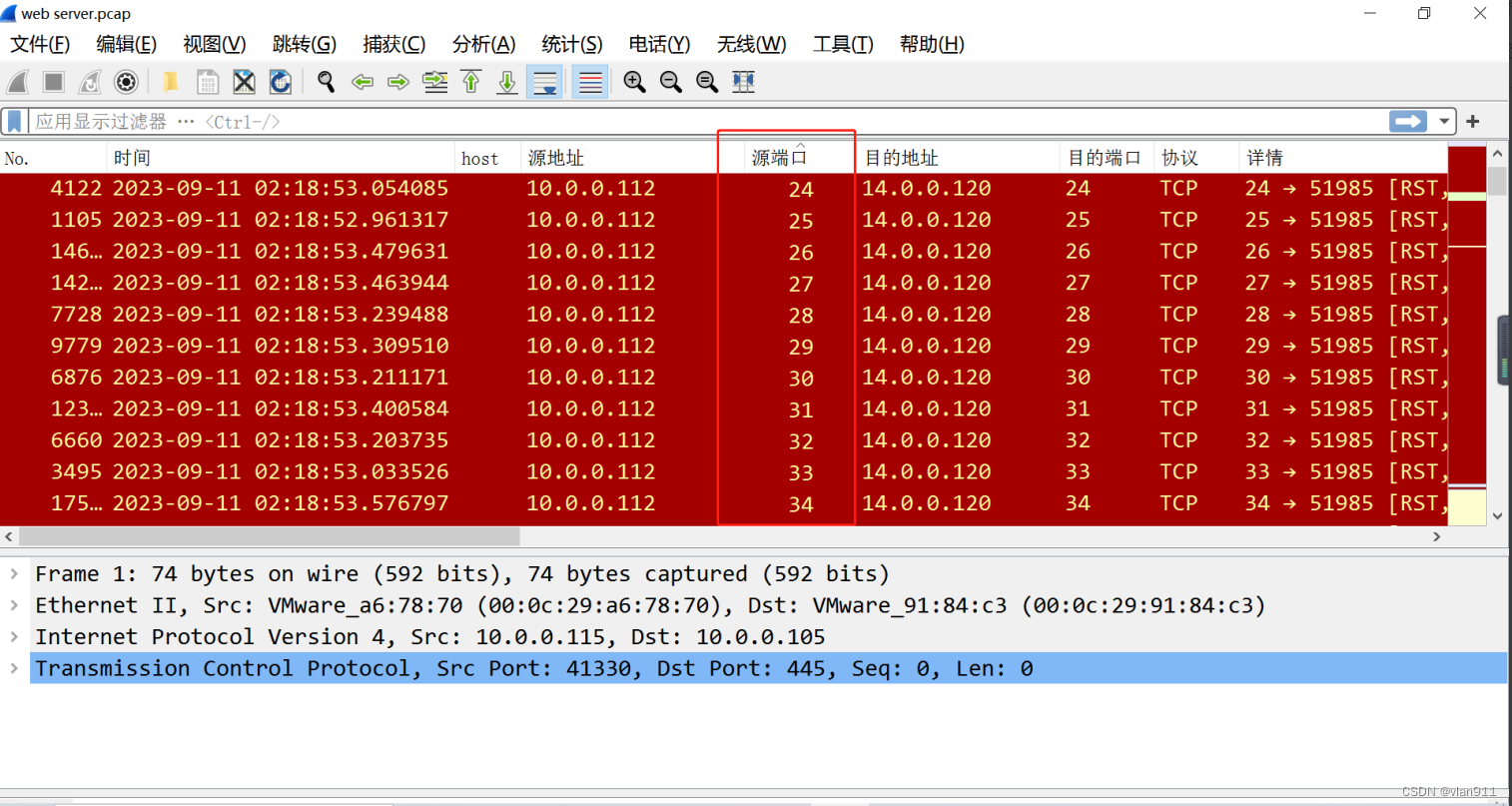Open the 无线(W) menu
Image resolution: width=1512 pixels, height=806 pixels.
pyautogui.click(x=751, y=44)
